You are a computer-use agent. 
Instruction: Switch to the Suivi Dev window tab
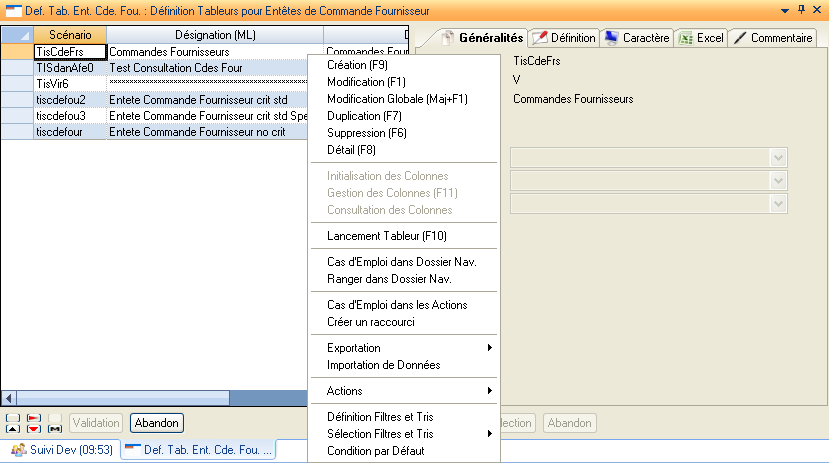coord(60,451)
